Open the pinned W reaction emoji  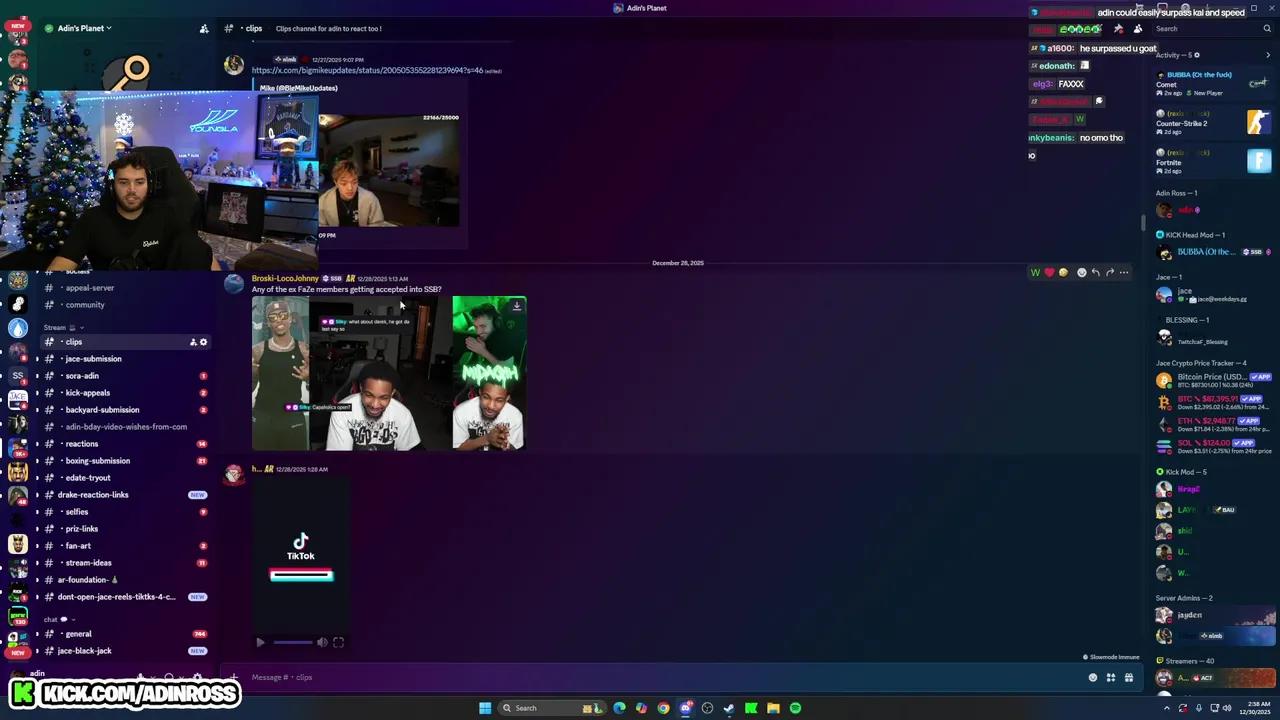(1035, 272)
